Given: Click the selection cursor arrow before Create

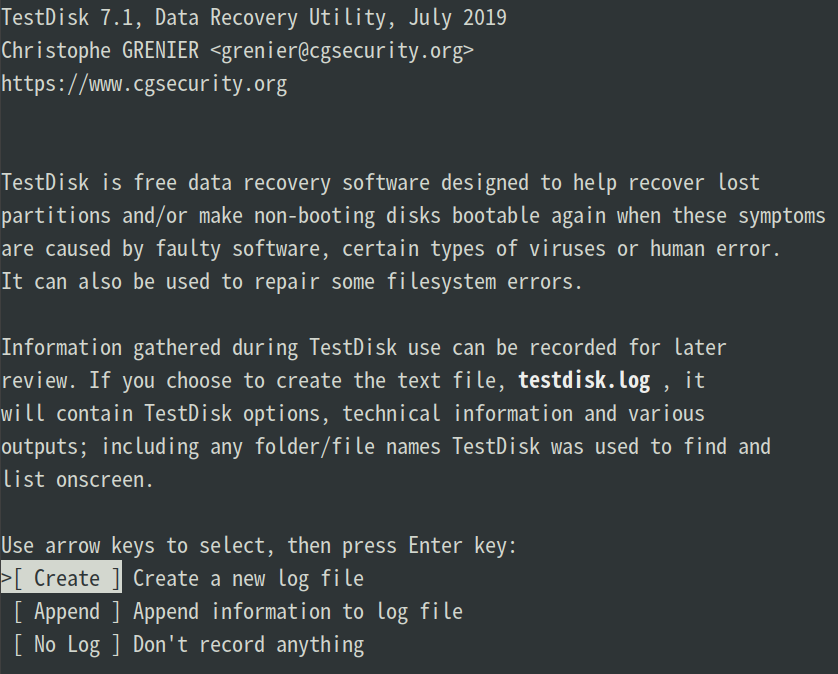Looking at the screenshot, I should coord(6,578).
